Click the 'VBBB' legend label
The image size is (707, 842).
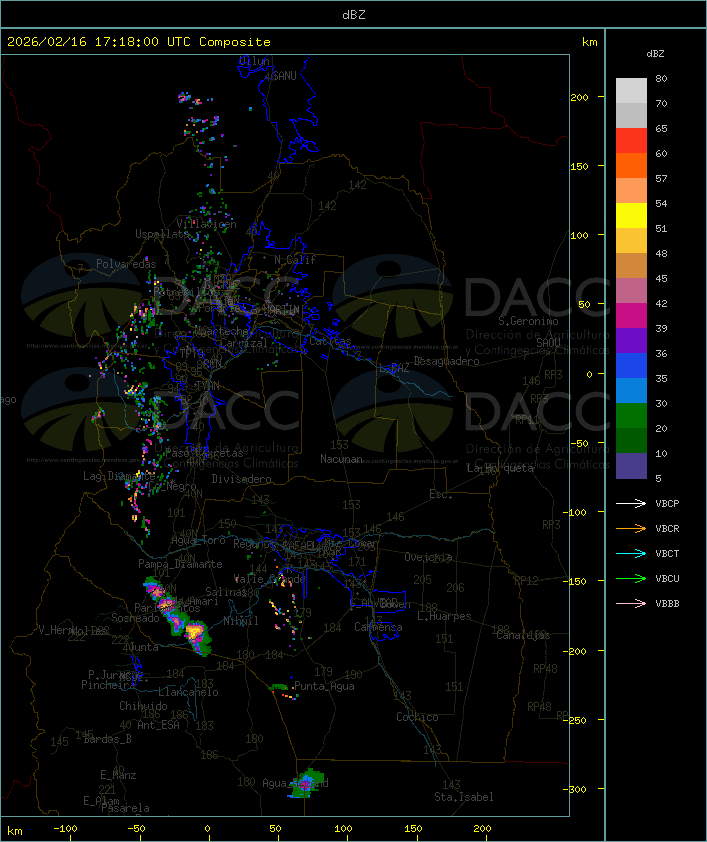(667, 604)
